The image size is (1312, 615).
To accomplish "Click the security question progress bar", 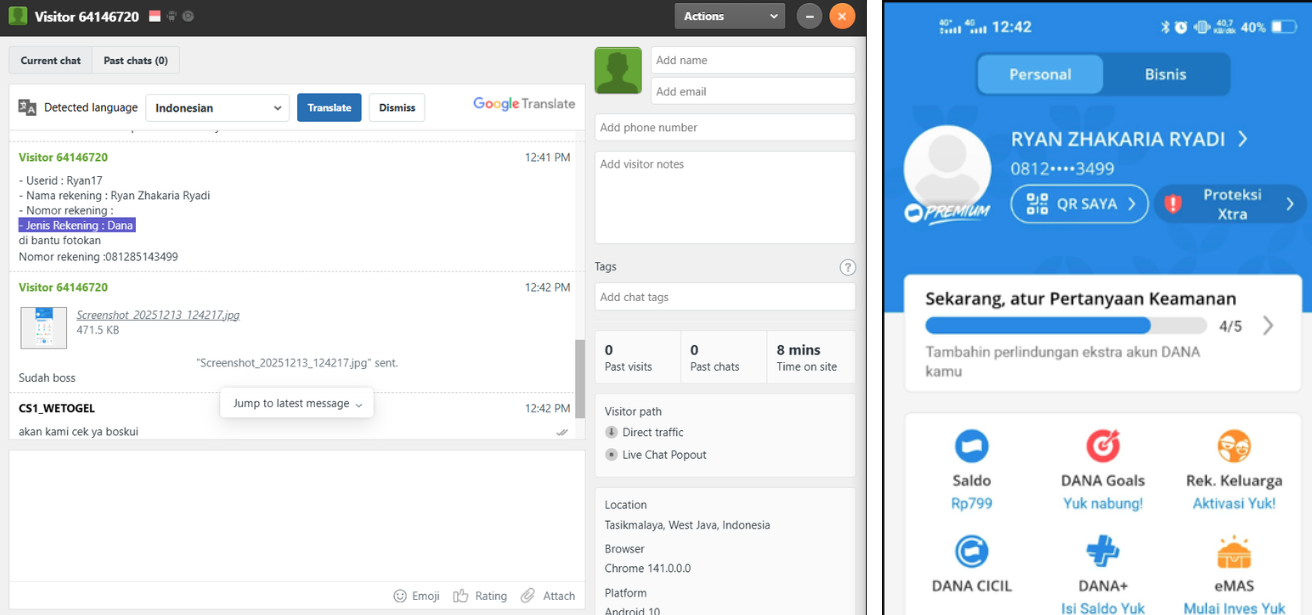I will (x=1066, y=326).
